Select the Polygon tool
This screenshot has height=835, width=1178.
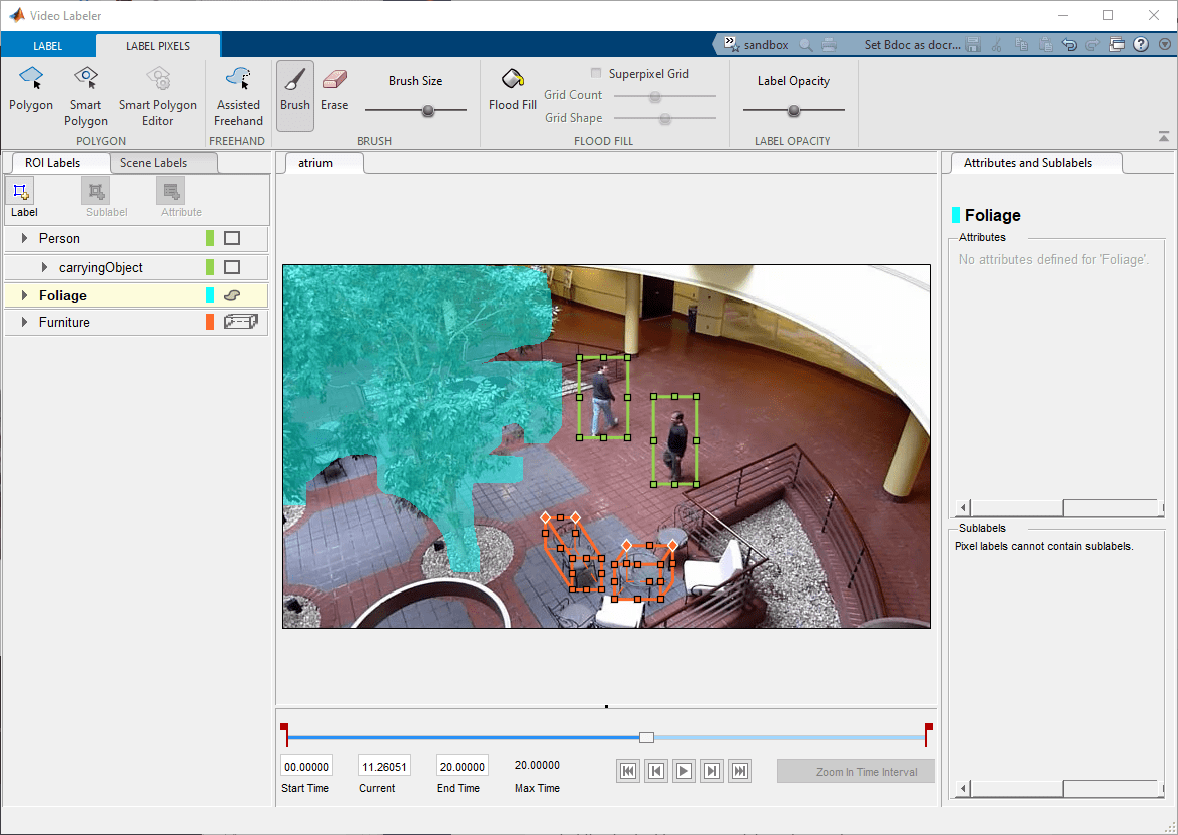(x=31, y=89)
